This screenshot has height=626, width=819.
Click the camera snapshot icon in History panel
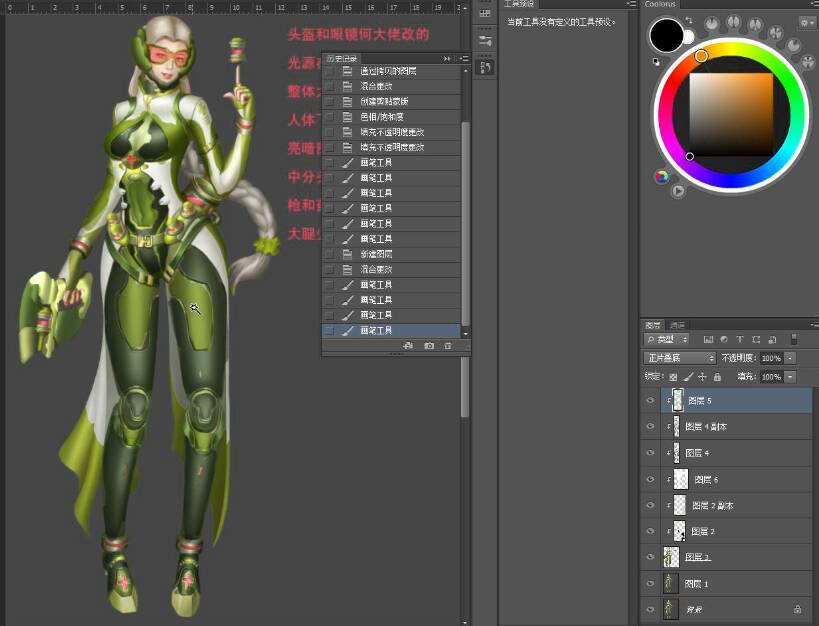coord(429,346)
